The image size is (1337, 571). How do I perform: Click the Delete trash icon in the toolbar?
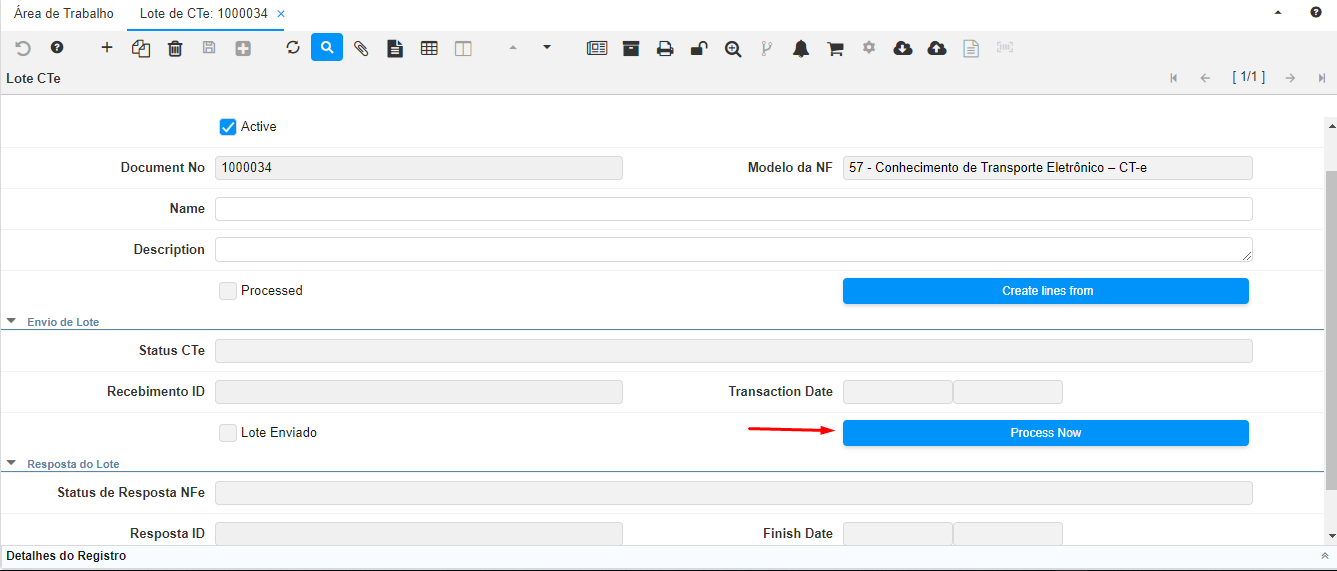(x=175, y=48)
